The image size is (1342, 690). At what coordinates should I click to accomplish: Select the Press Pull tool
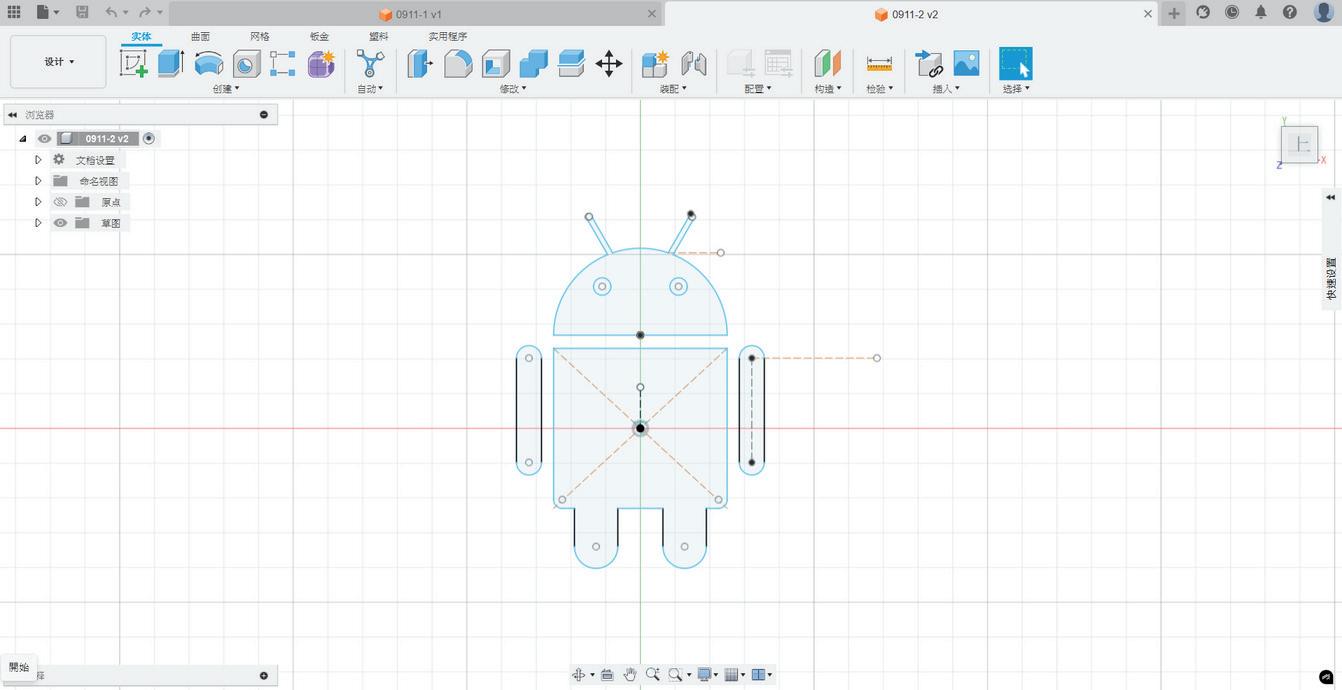click(420, 63)
